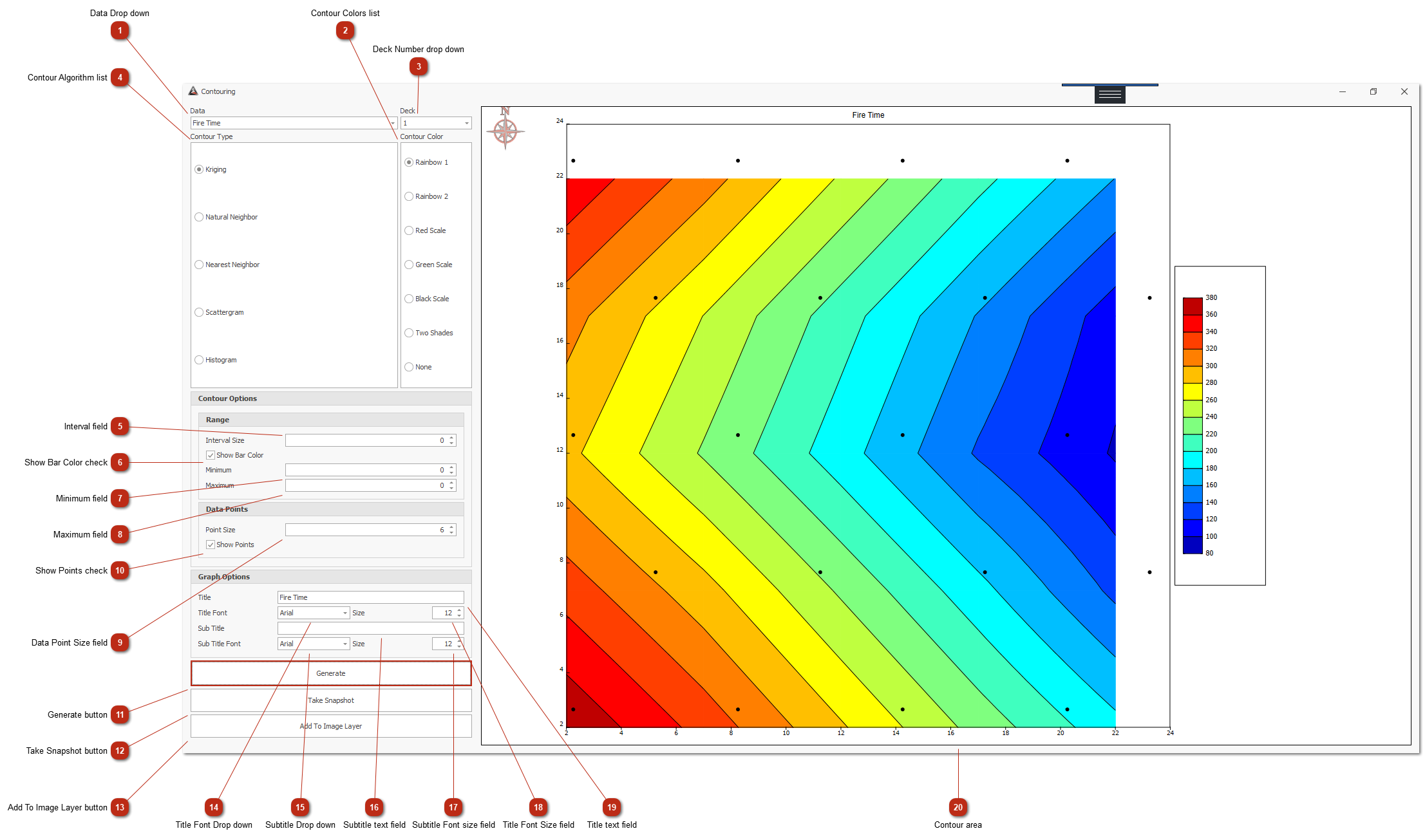Click the Interval Size up spinner arrow
Screen dimensions: 1425x840
tap(452, 438)
